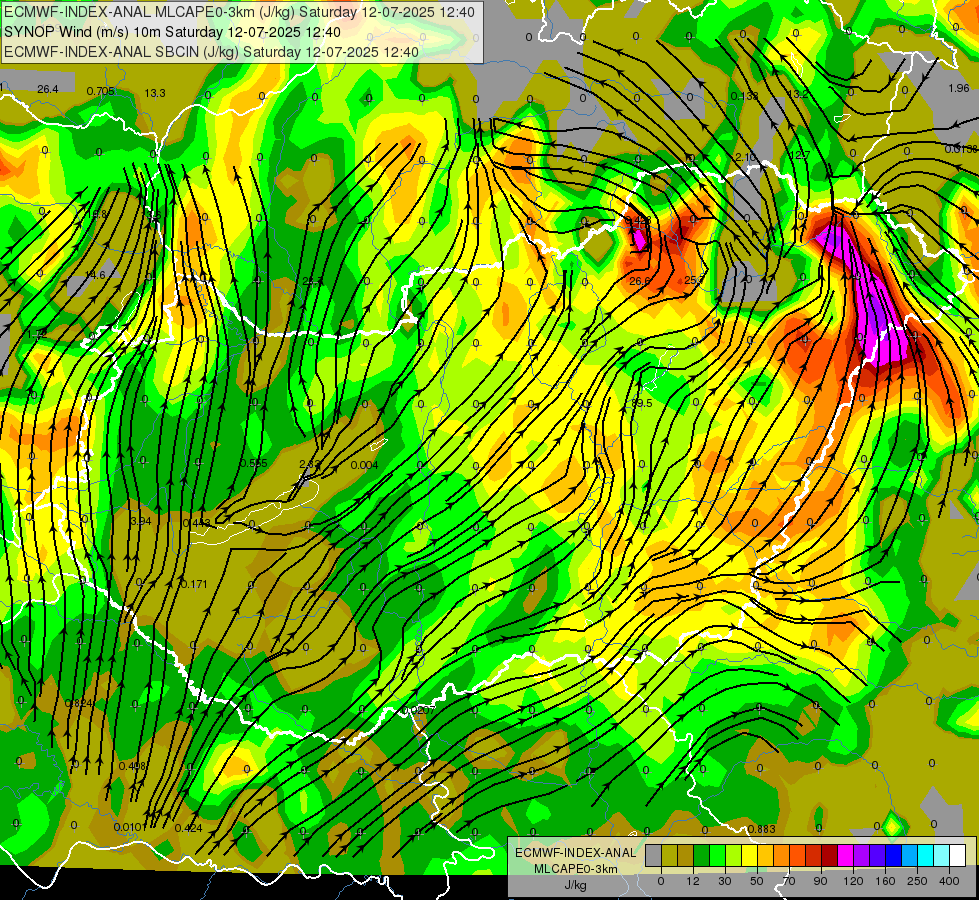The image size is (979, 900).
Task: Click the map value '0.555'
Action: pos(253,463)
